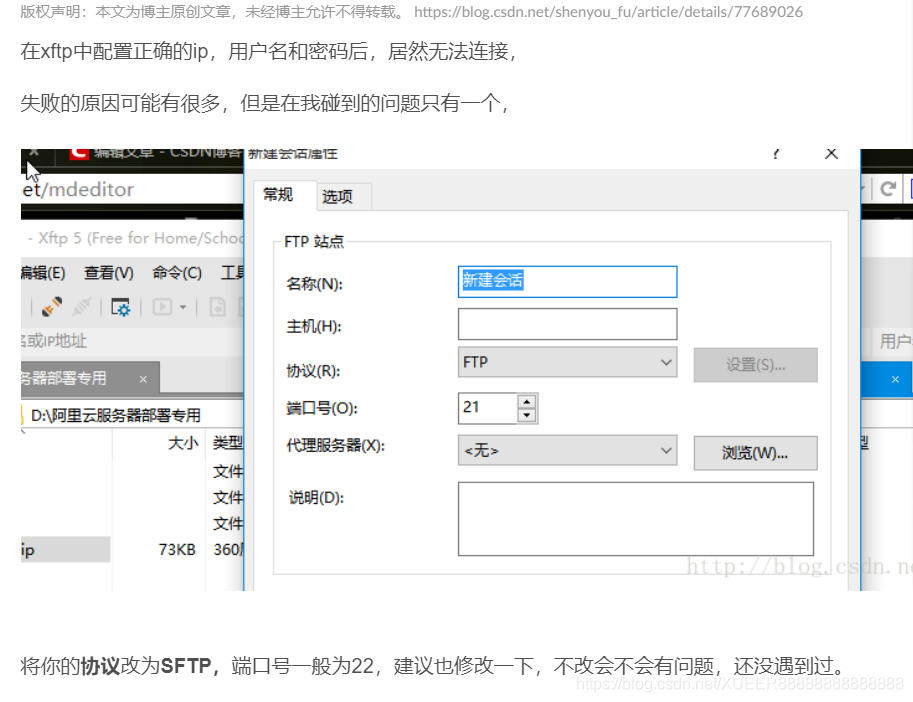The height and width of the screenshot is (702, 913).
Task: Click the 端口号 field showing 21
Action: click(x=488, y=408)
